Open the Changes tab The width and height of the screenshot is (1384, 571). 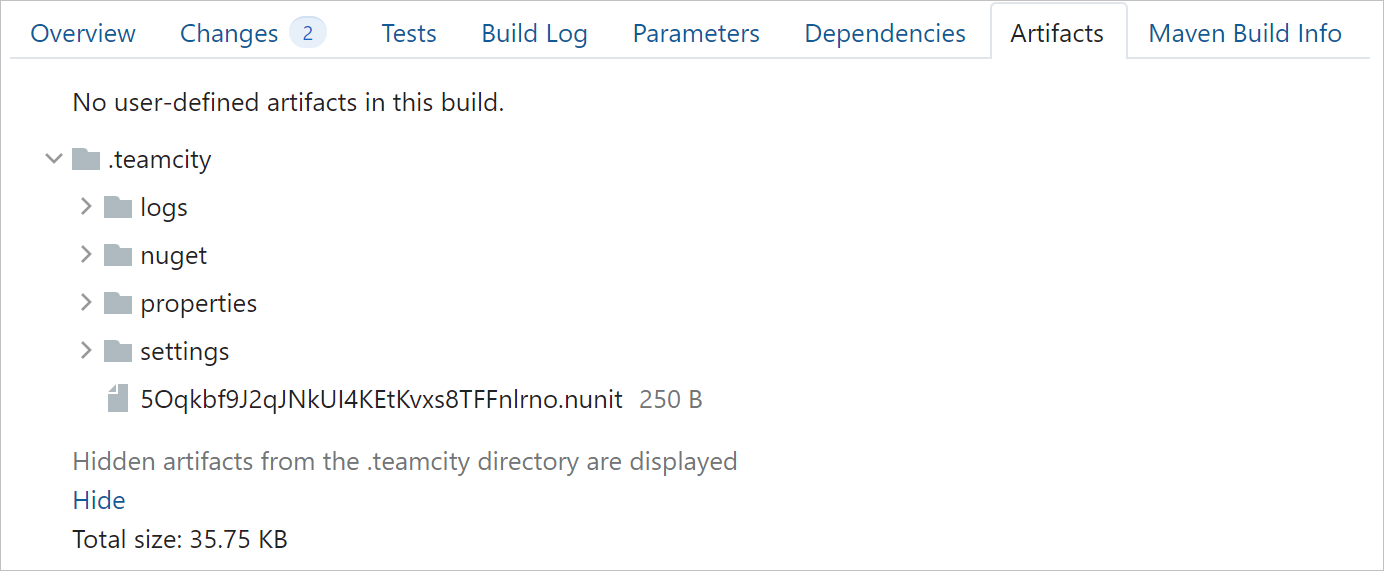pos(229,34)
